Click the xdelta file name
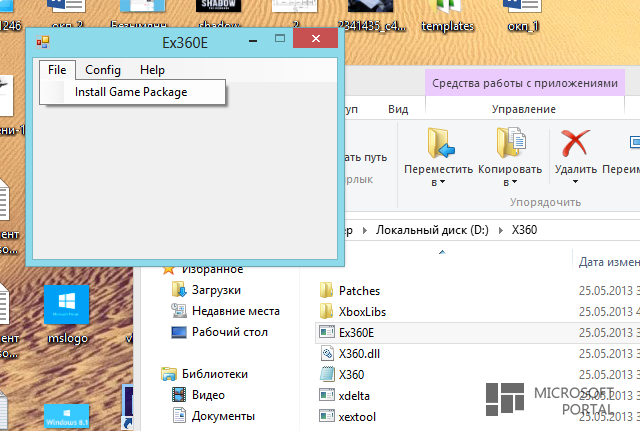This screenshot has height=431, width=640. [354, 396]
